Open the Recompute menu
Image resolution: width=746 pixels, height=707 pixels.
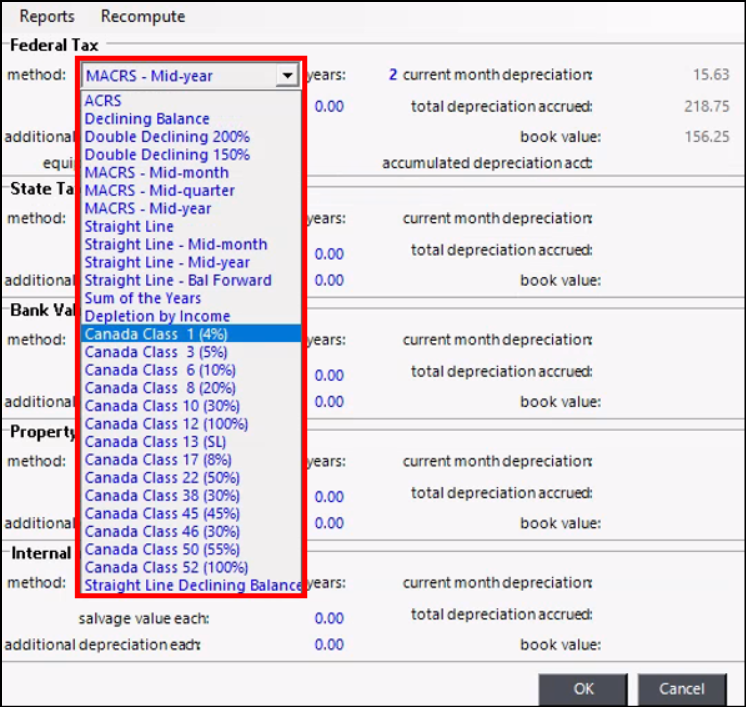coord(143,16)
